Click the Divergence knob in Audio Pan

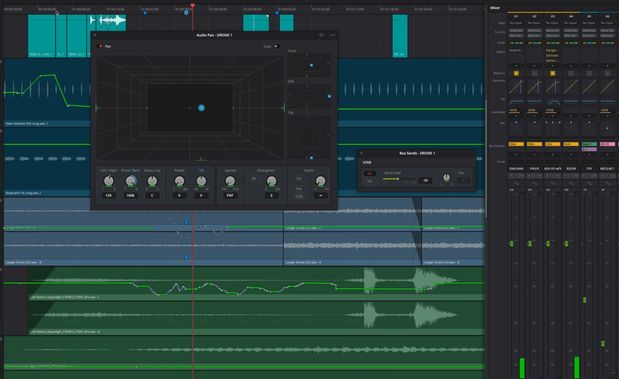click(x=271, y=181)
